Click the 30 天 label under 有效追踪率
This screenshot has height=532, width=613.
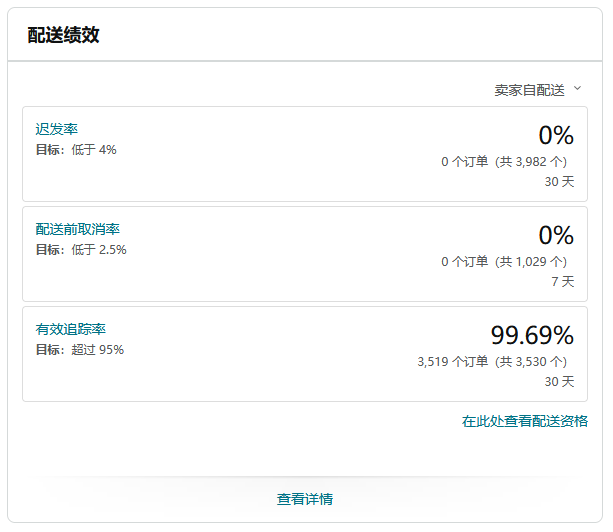tap(559, 382)
